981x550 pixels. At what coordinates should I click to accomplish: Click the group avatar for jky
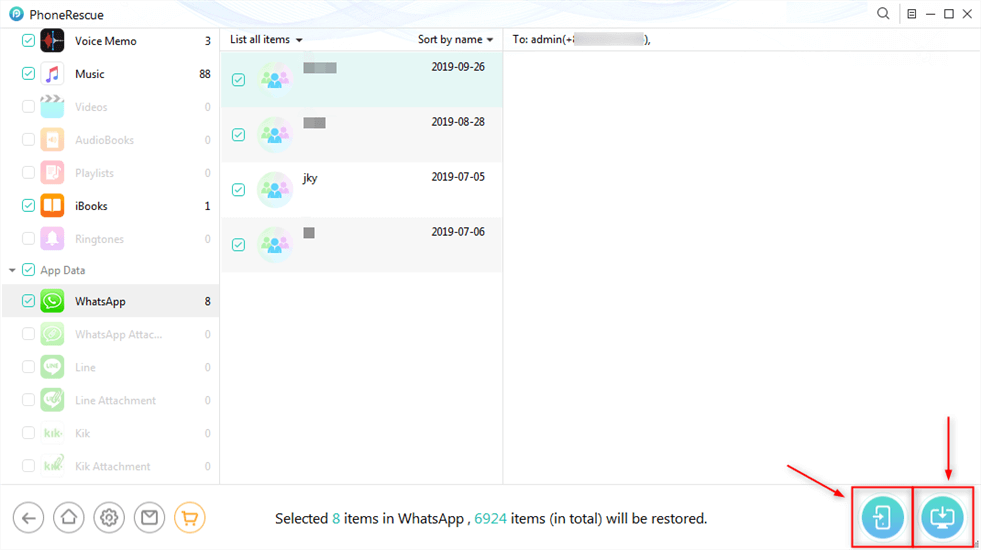coord(275,190)
